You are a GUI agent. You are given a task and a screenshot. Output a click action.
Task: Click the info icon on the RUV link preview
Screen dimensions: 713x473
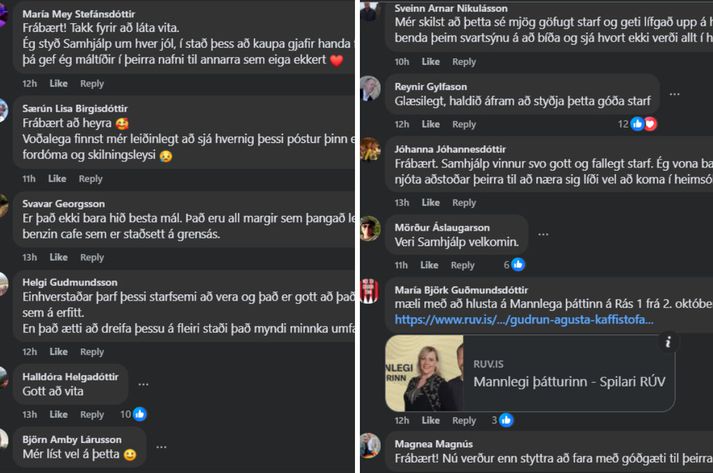pyautogui.click(x=668, y=342)
